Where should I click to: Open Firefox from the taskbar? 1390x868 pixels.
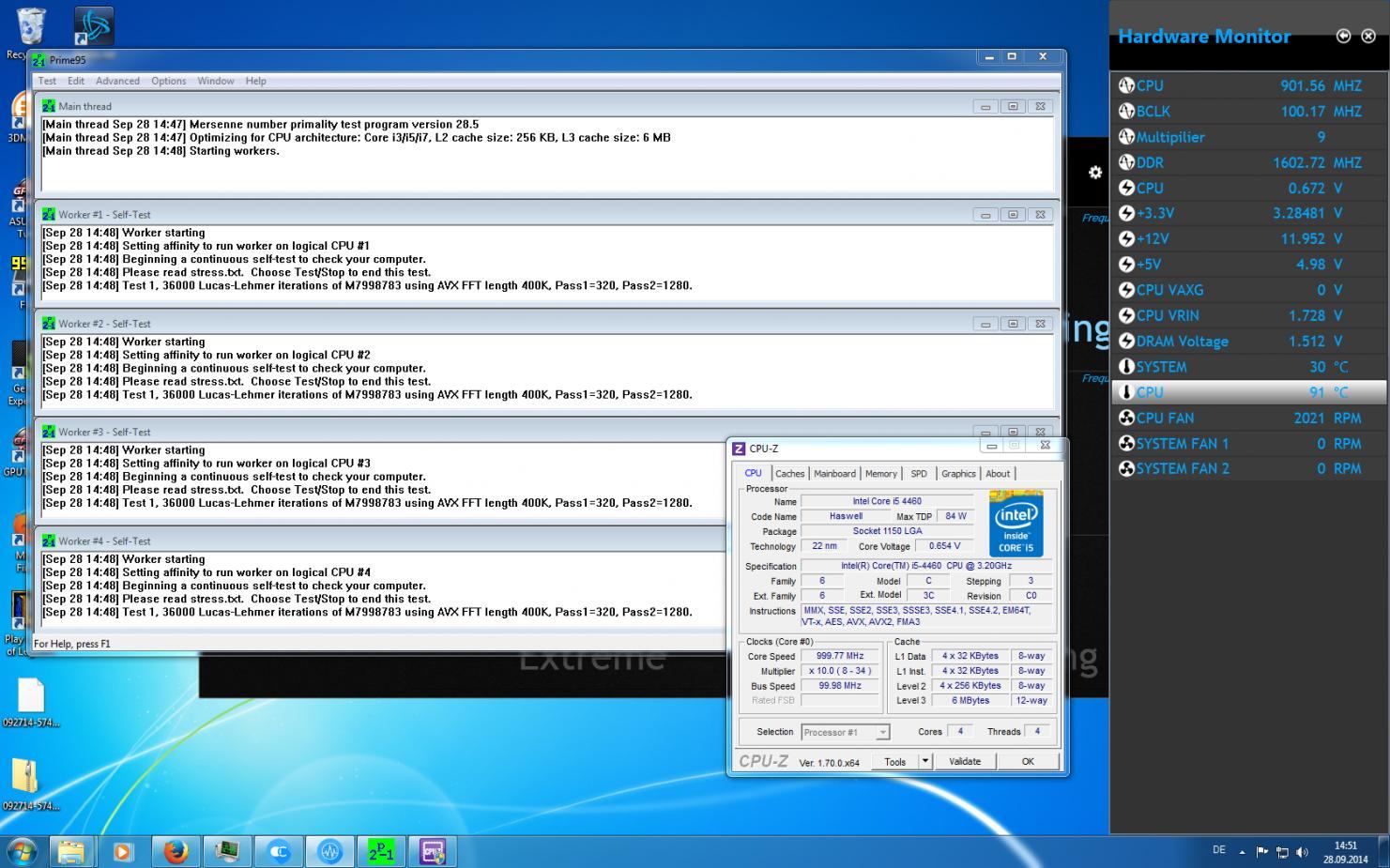point(175,852)
